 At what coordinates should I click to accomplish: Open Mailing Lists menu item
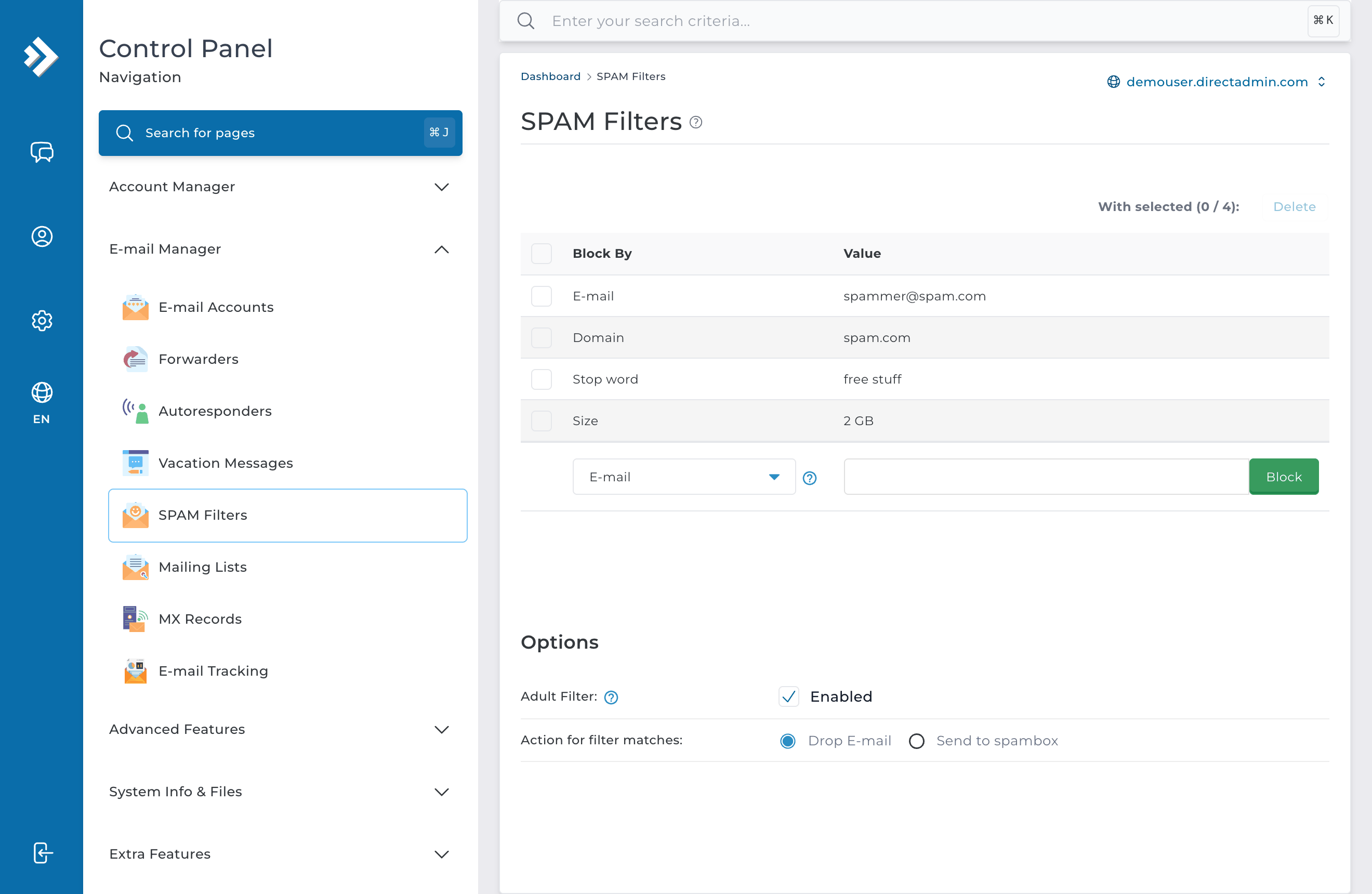point(288,567)
